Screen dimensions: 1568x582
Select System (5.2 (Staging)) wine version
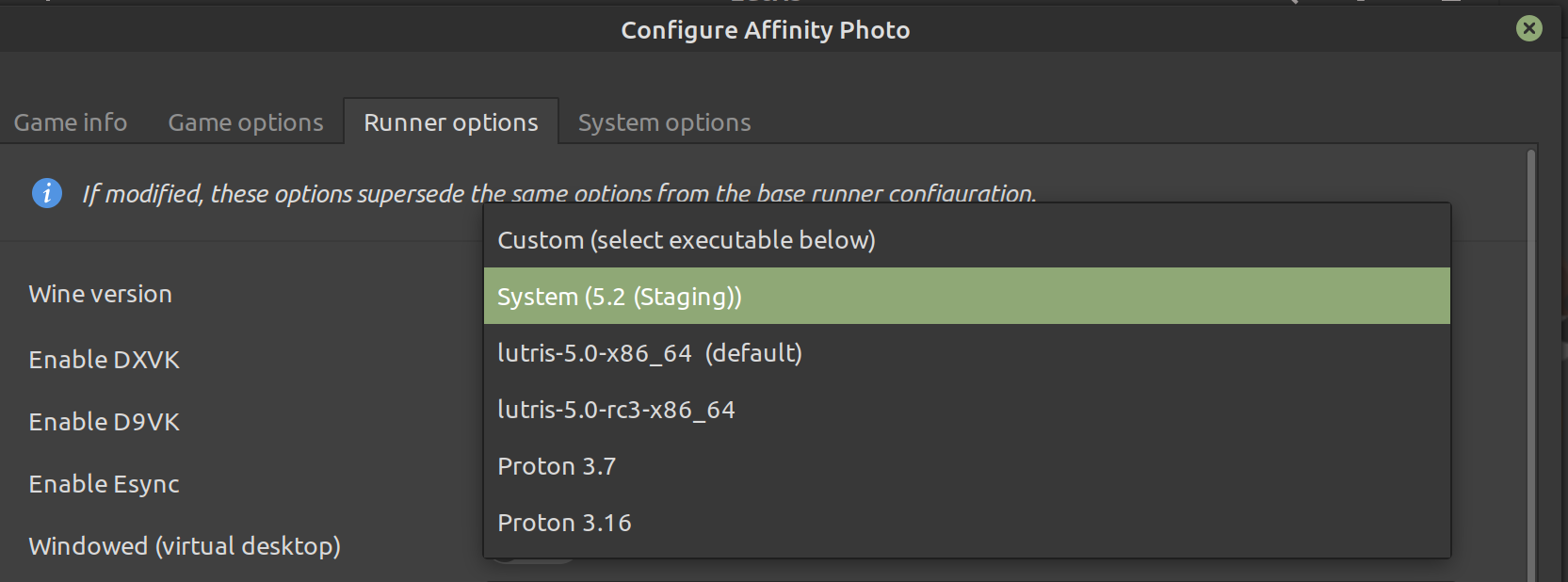coord(967,297)
